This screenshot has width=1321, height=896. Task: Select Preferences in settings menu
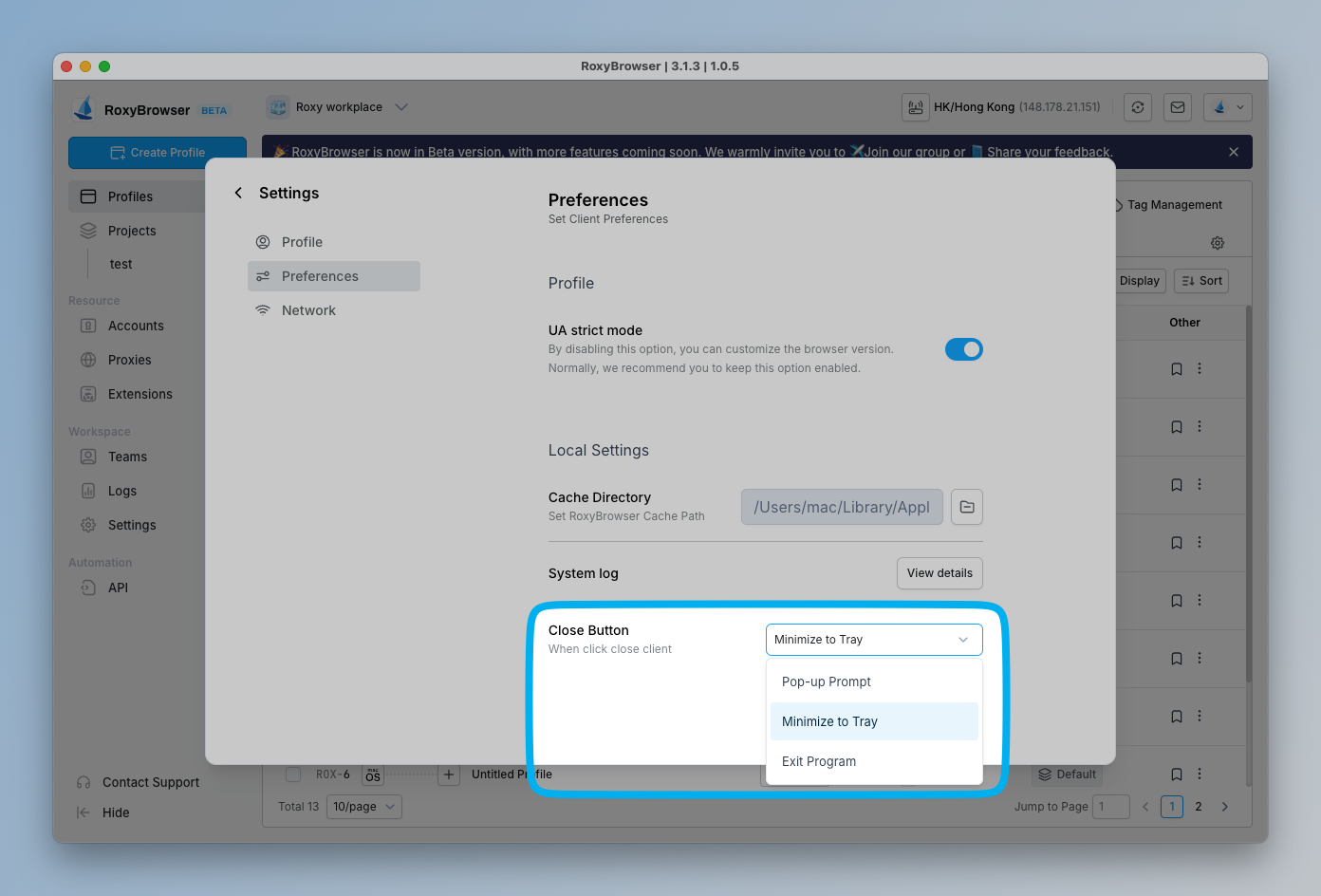tap(333, 276)
